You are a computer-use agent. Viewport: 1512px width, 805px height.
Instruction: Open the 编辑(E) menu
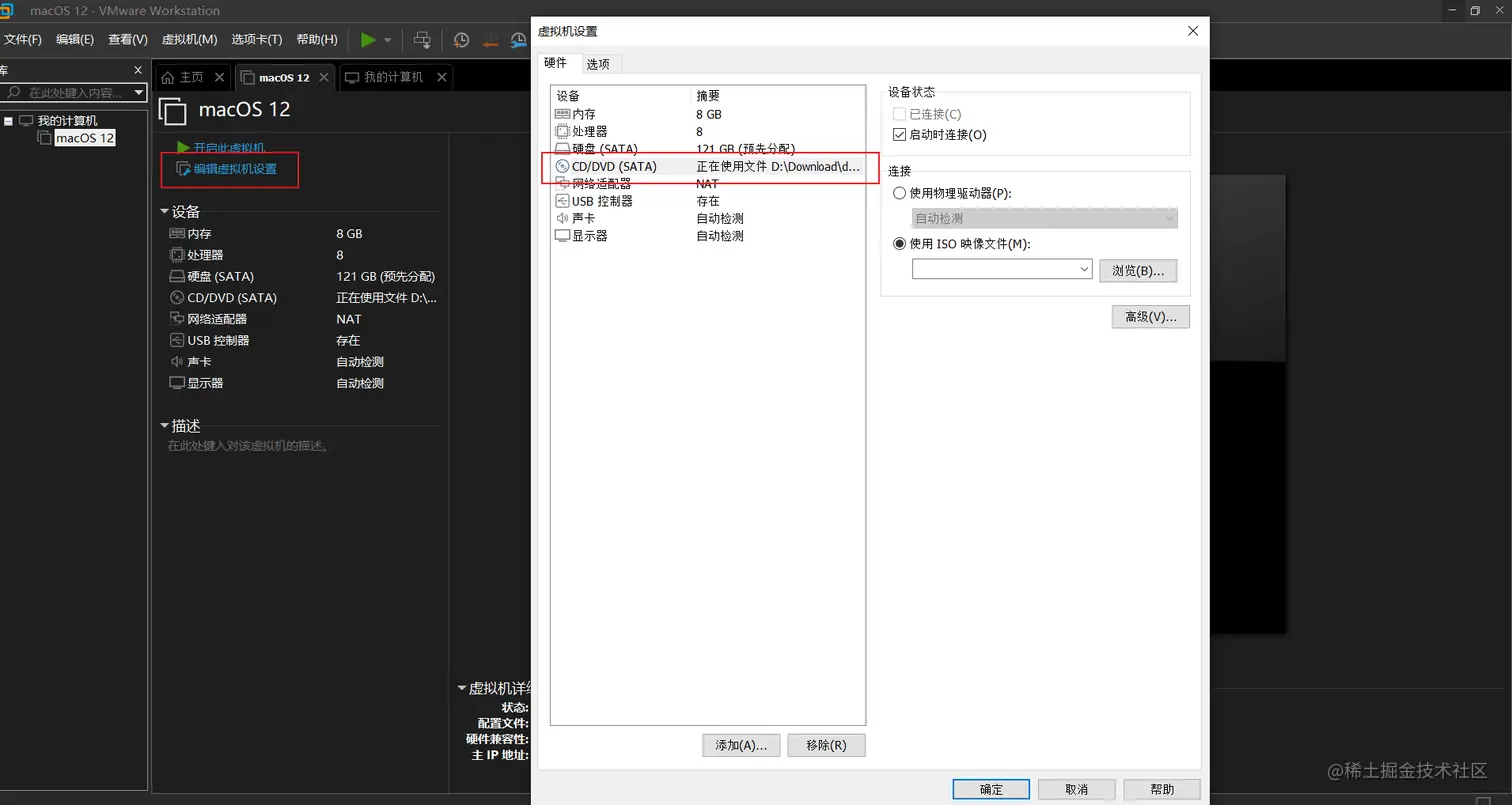[x=75, y=40]
